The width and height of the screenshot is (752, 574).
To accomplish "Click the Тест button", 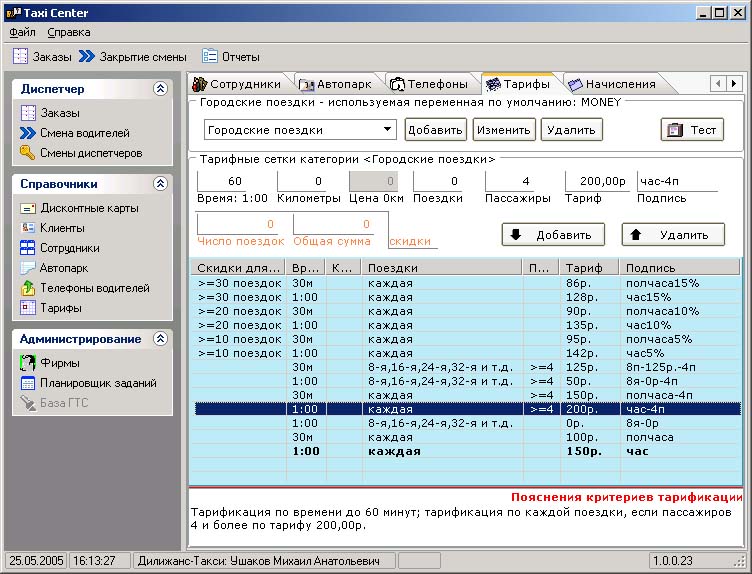I will point(693,129).
